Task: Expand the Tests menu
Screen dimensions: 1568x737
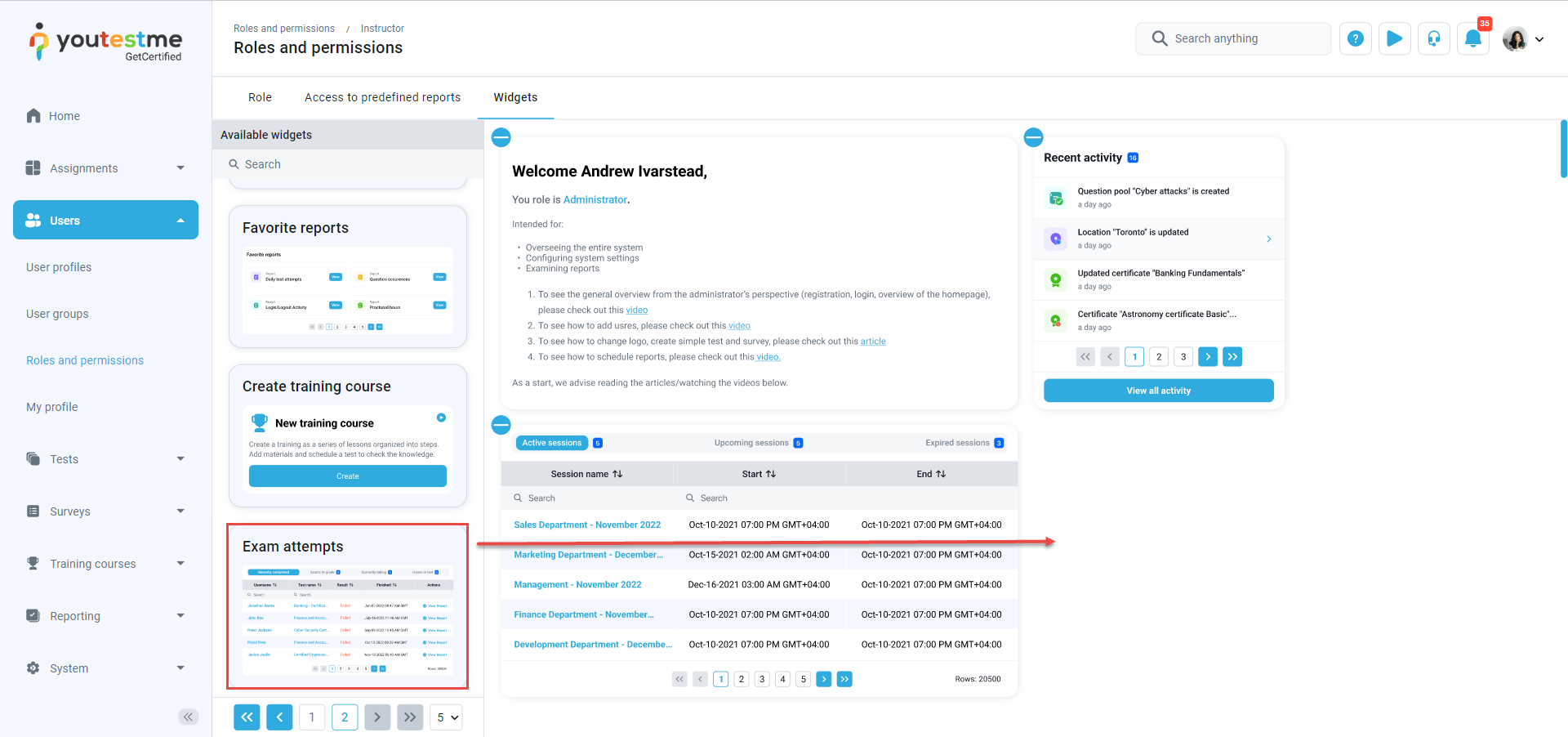Action: click(x=105, y=459)
